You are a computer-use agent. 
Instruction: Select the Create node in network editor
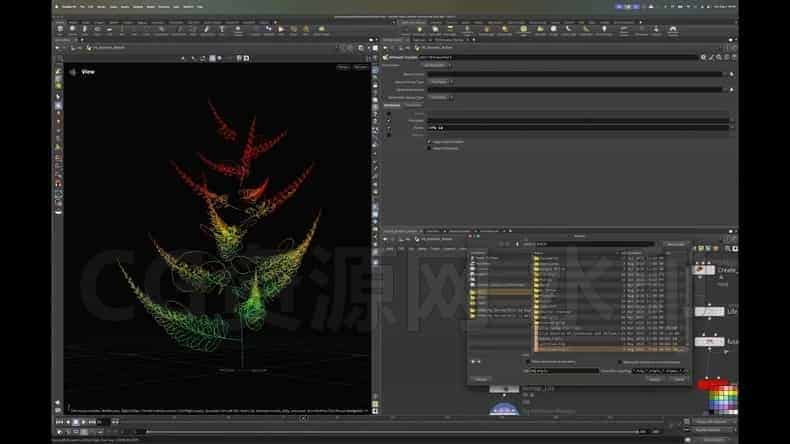[x=703, y=270]
